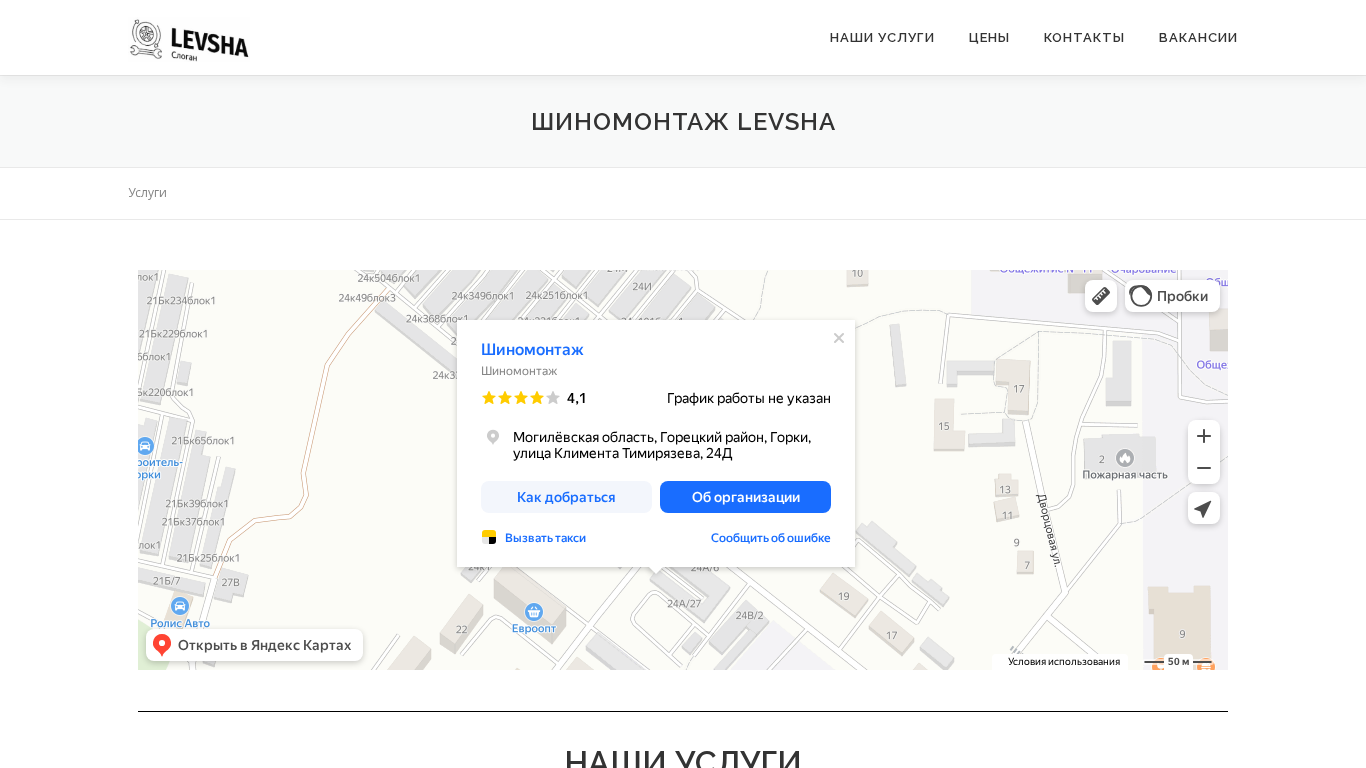Click the LEVSHA logo in the header
Image resolution: width=1366 pixels, height=768 pixels.
tap(189, 39)
